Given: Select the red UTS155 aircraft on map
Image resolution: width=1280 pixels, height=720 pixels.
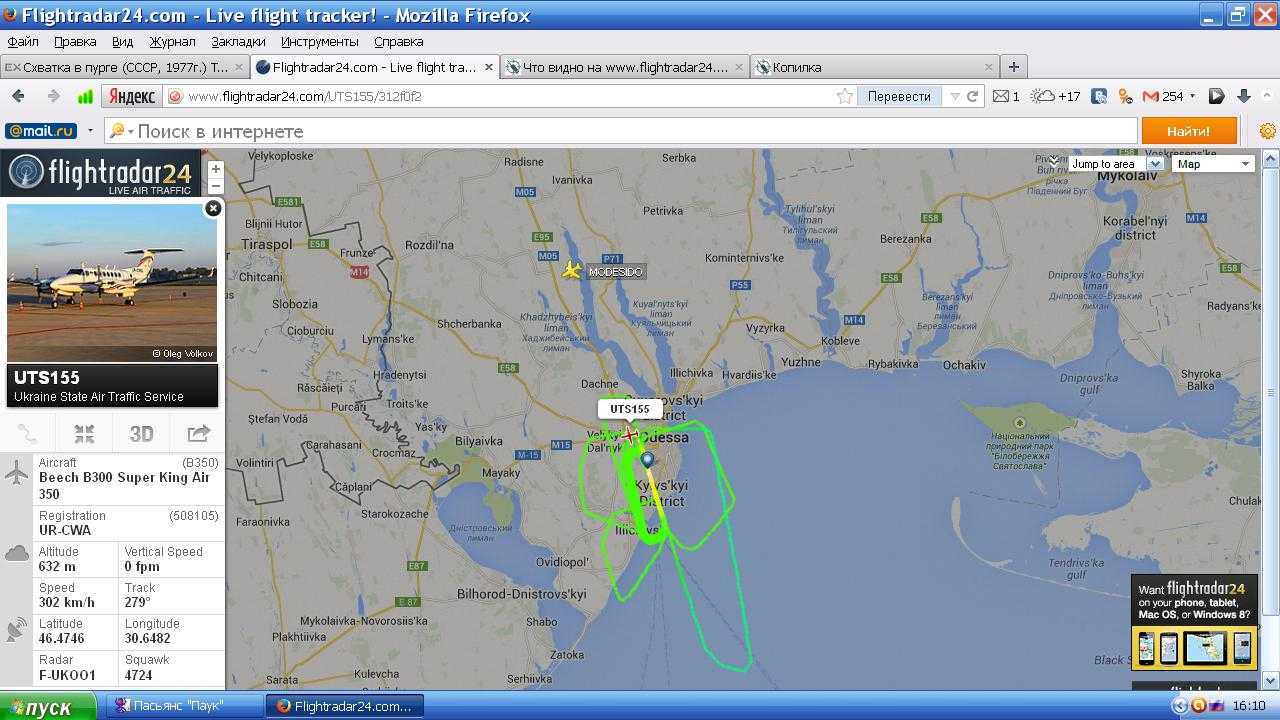Looking at the screenshot, I should tap(630, 434).
